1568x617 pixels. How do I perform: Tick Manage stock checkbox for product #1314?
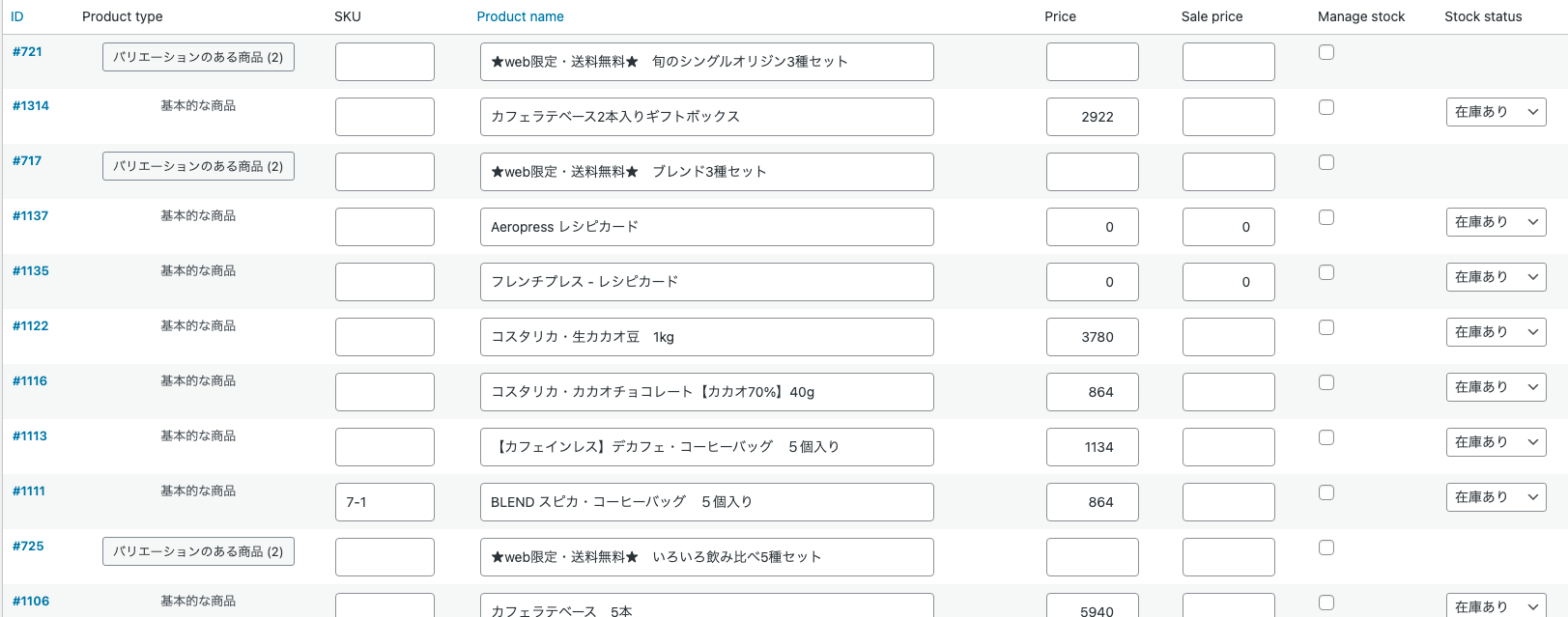tap(1326, 107)
